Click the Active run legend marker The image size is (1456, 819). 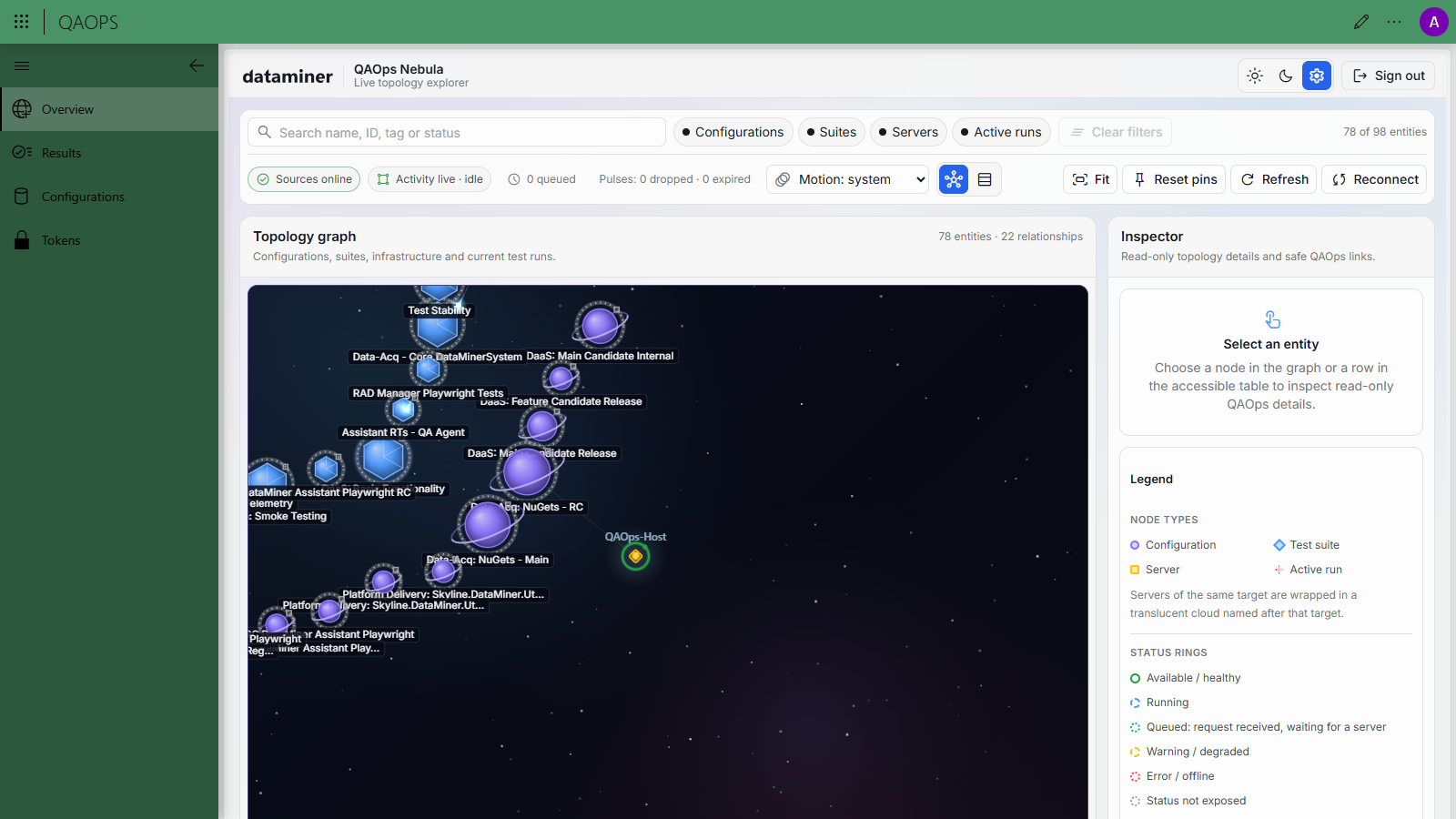tap(1279, 570)
